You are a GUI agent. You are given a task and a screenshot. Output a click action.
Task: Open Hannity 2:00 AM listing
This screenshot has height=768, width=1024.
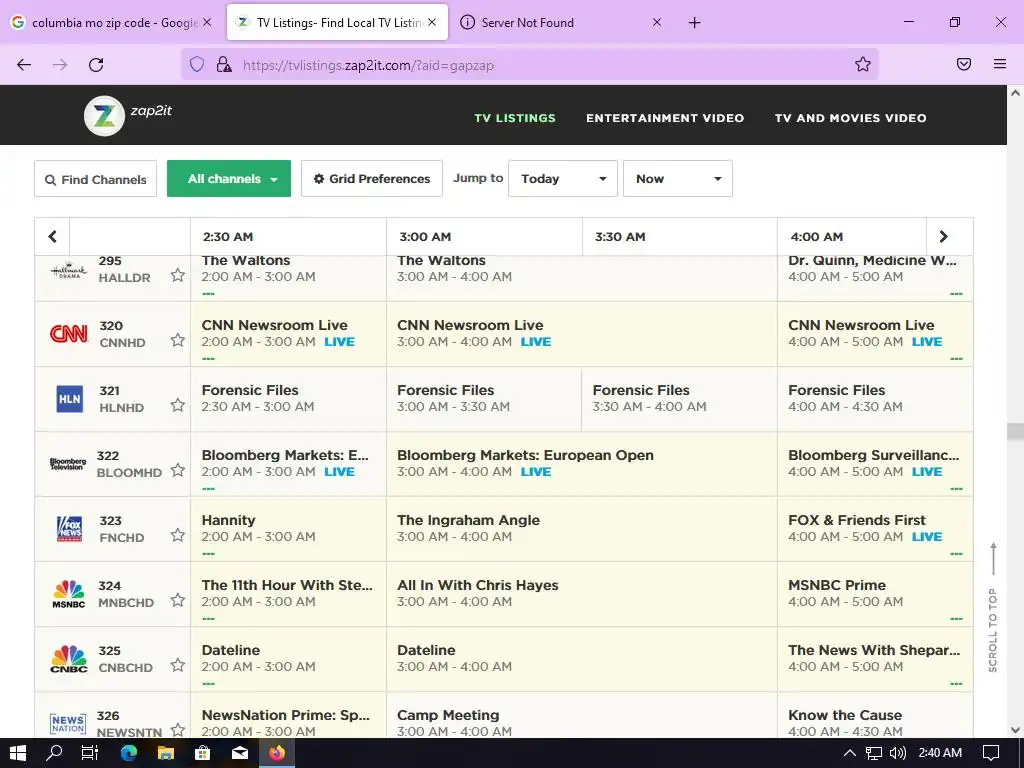(x=288, y=529)
